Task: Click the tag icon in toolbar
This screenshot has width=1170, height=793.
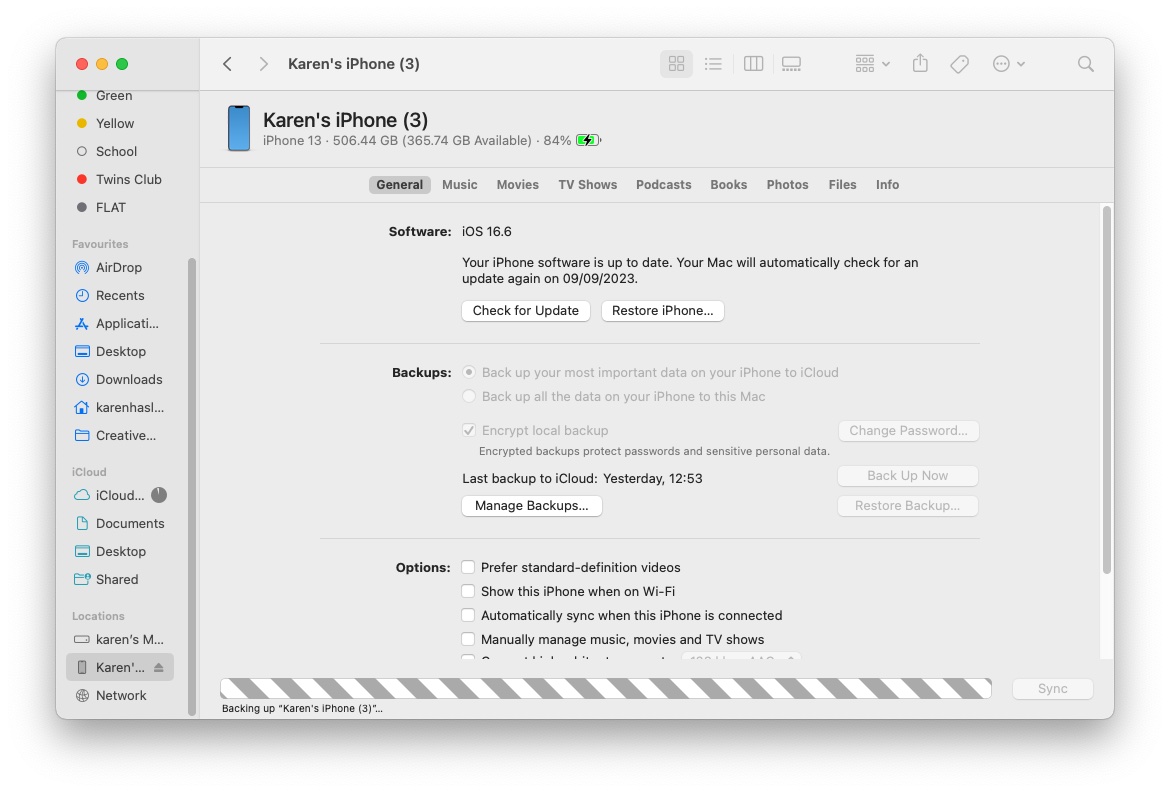Action: 960,64
